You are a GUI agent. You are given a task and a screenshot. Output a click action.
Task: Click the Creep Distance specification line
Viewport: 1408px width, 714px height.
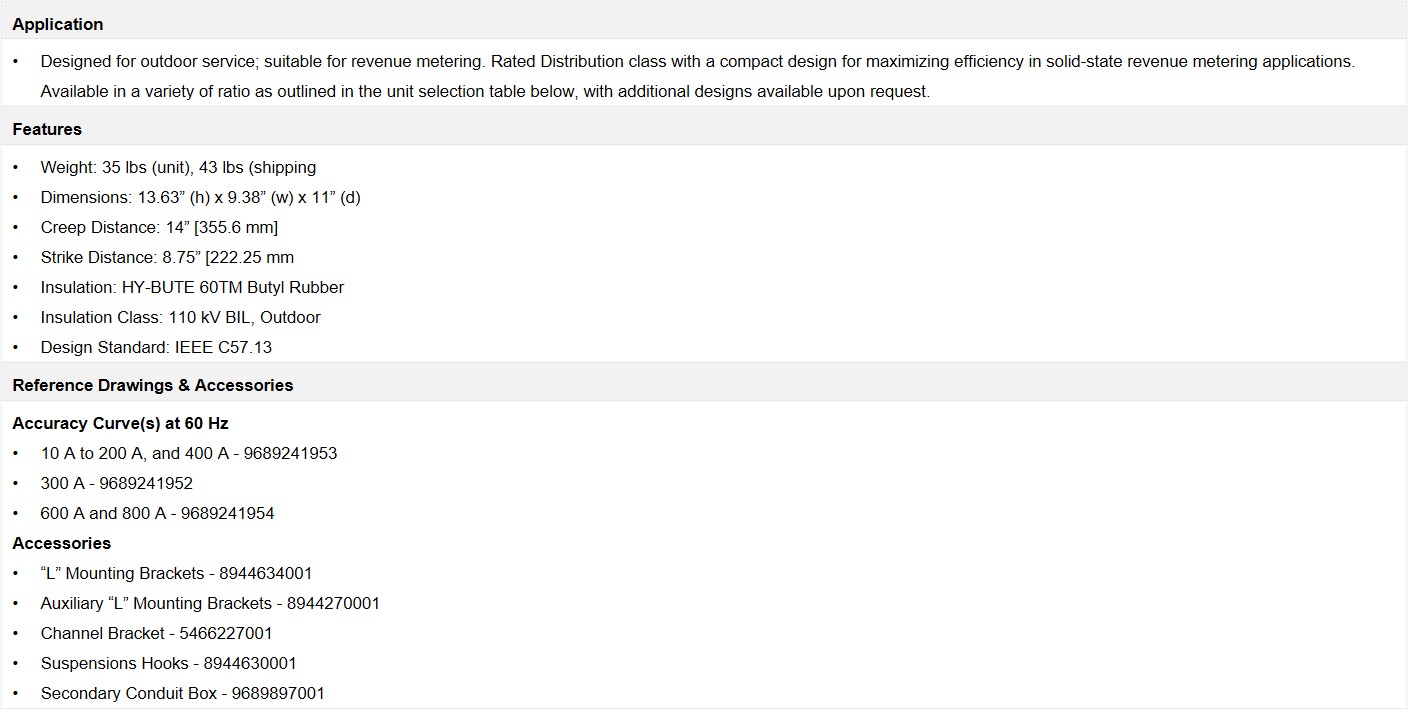tap(159, 227)
